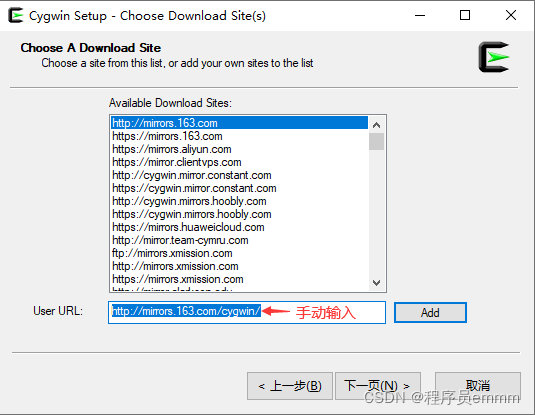Click scroll up arrow of sites list
Image resolution: width=535 pixels, height=415 pixels.
377,125
